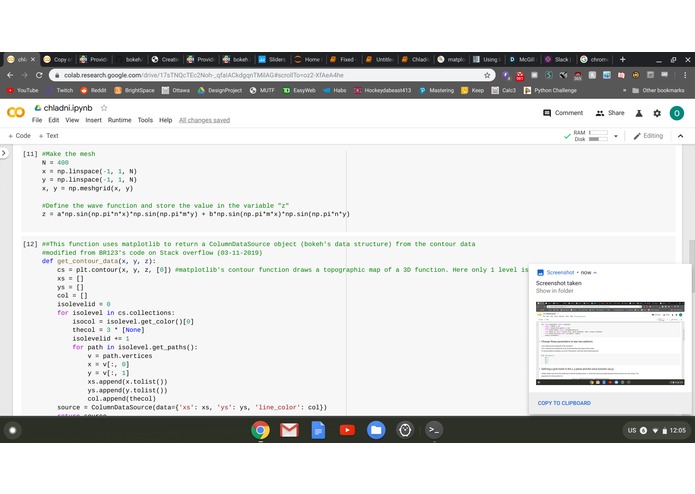The width and height of the screenshot is (695, 494).
Task: Open the BrightSpace bookmark
Action: click(x=135, y=90)
